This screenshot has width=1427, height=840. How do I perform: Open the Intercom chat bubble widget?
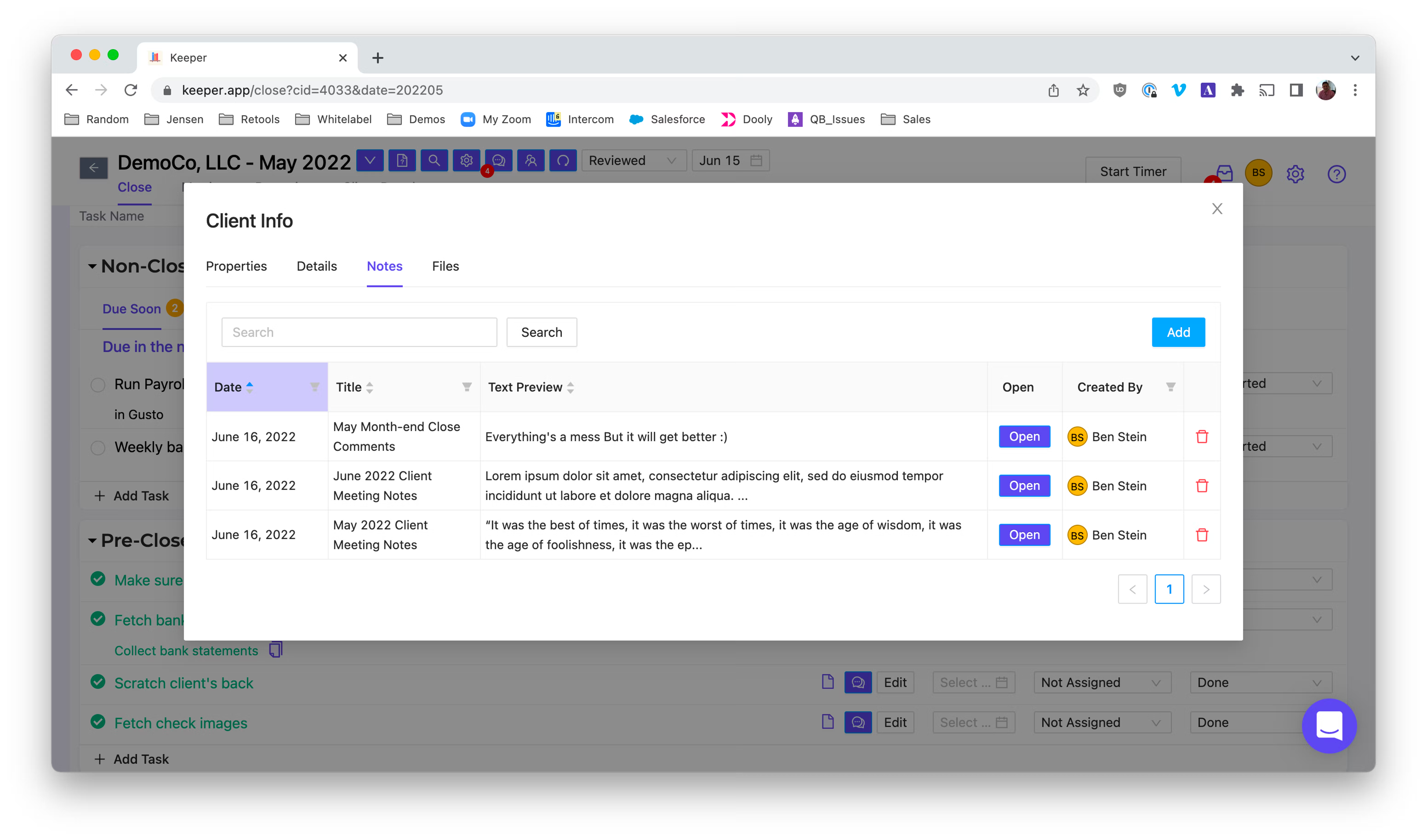tap(1328, 726)
